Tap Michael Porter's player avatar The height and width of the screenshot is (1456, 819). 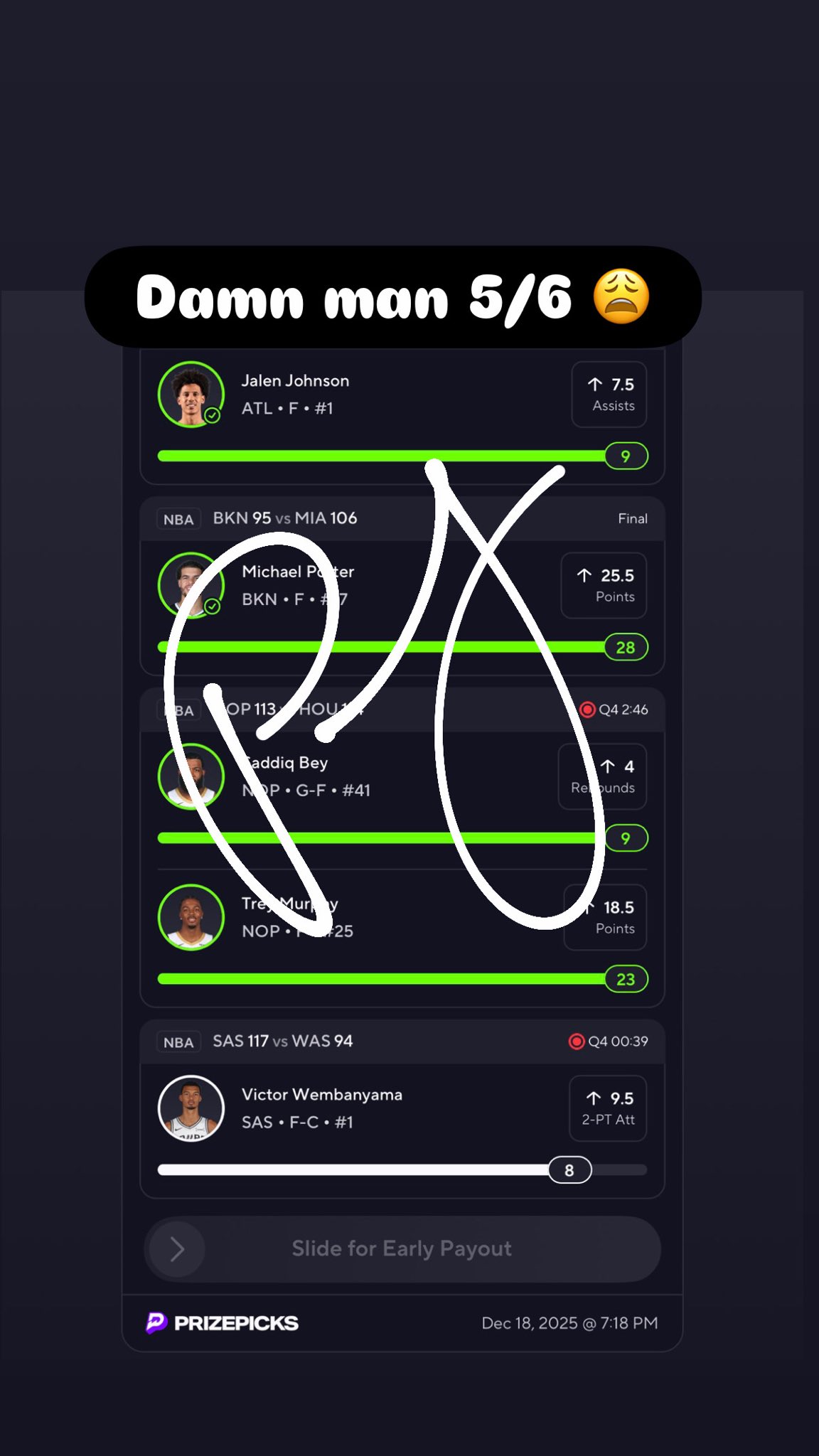click(x=191, y=585)
